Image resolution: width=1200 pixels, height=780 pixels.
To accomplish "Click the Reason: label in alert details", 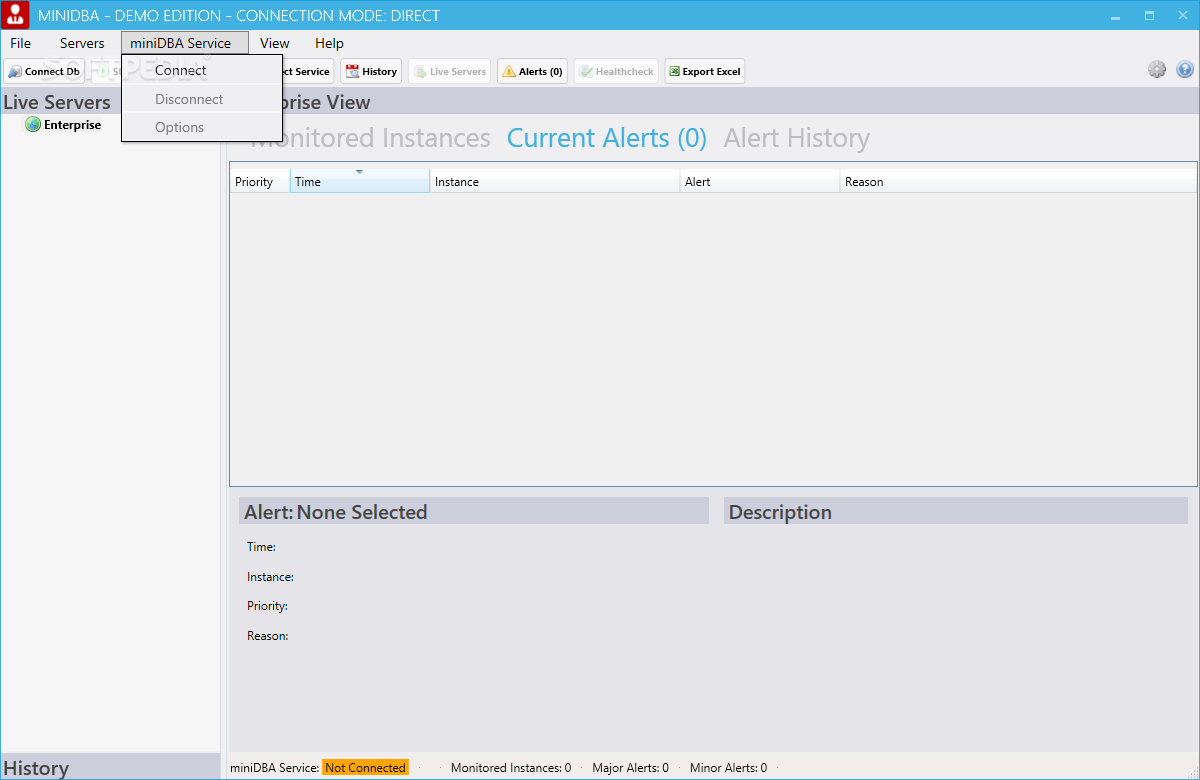I will (x=267, y=636).
